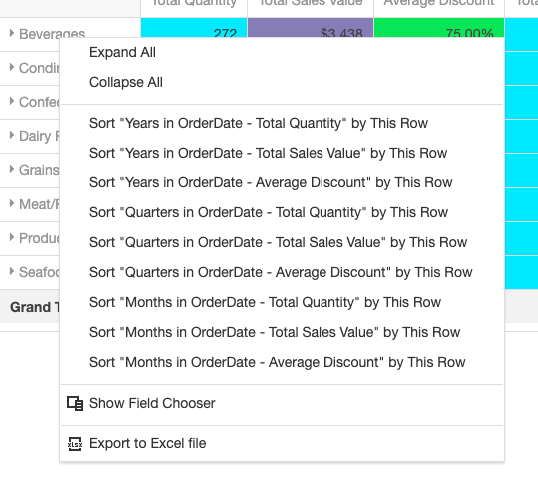
Task: Choose Expand All from context menu
Action: pos(282,52)
